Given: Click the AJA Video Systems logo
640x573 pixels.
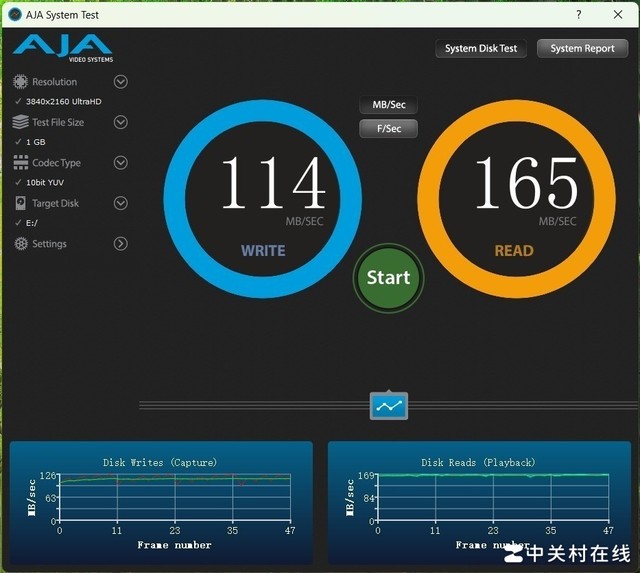Looking at the screenshot, I should [63, 48].
